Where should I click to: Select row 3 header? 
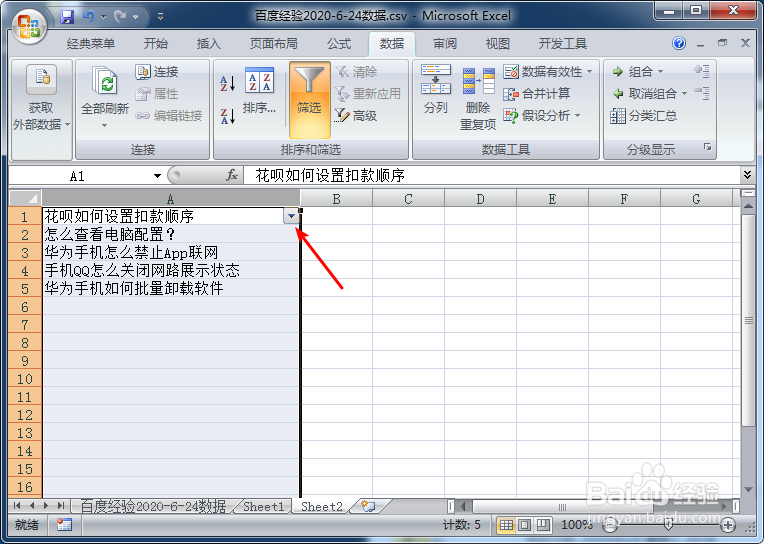[25, 253]
